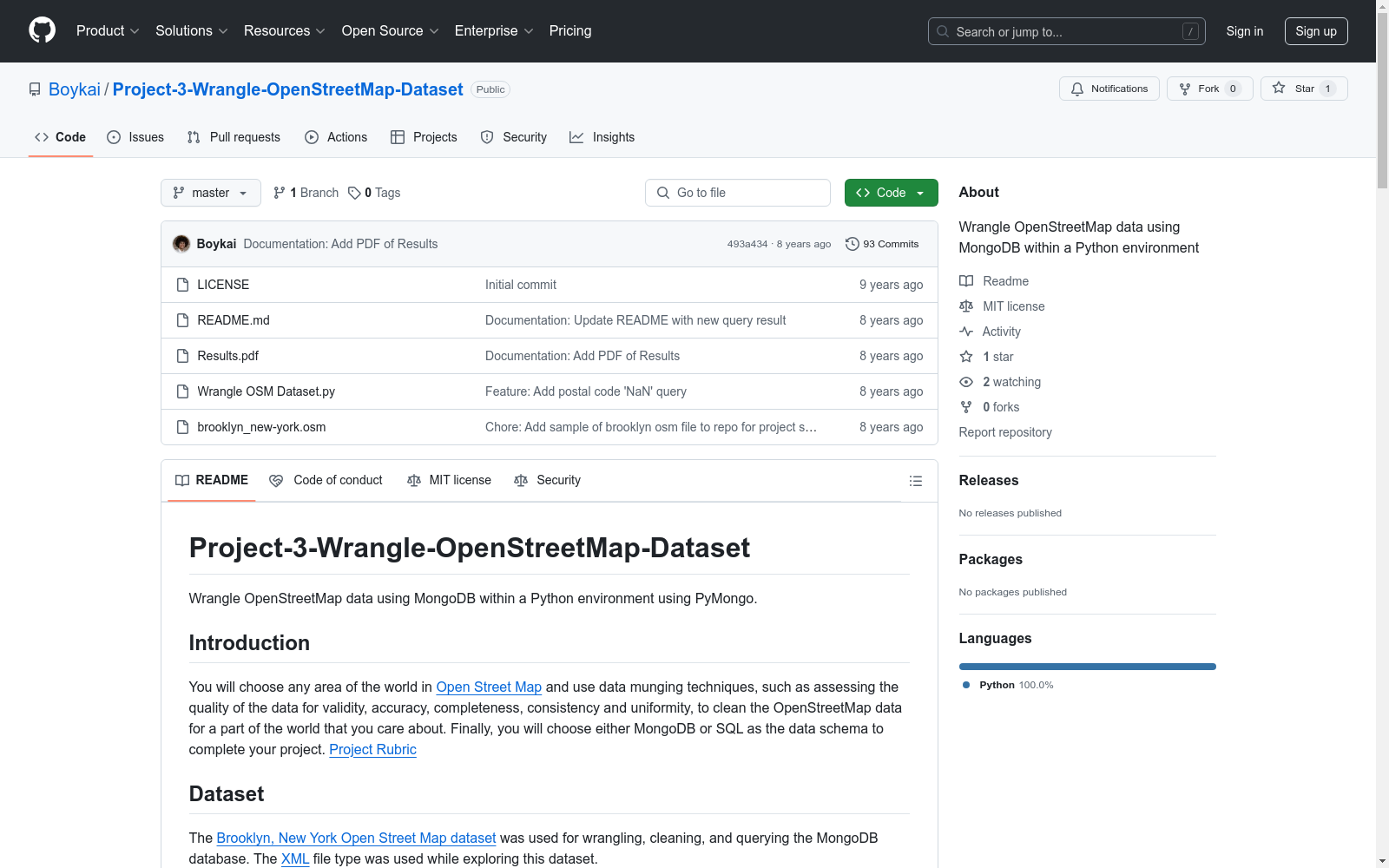Switch to the Issues tab
The height and width of the screenshot is (868, 1389).
[135, 137]
